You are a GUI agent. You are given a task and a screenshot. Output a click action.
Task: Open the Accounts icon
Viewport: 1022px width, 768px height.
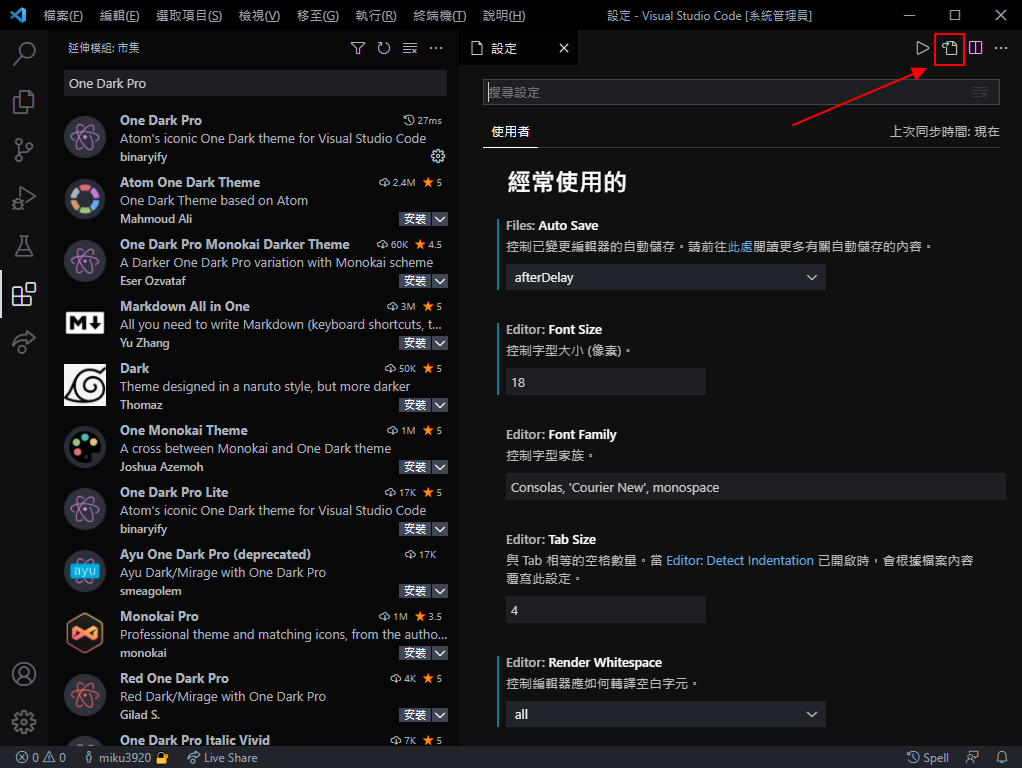(x=24, y=674)
